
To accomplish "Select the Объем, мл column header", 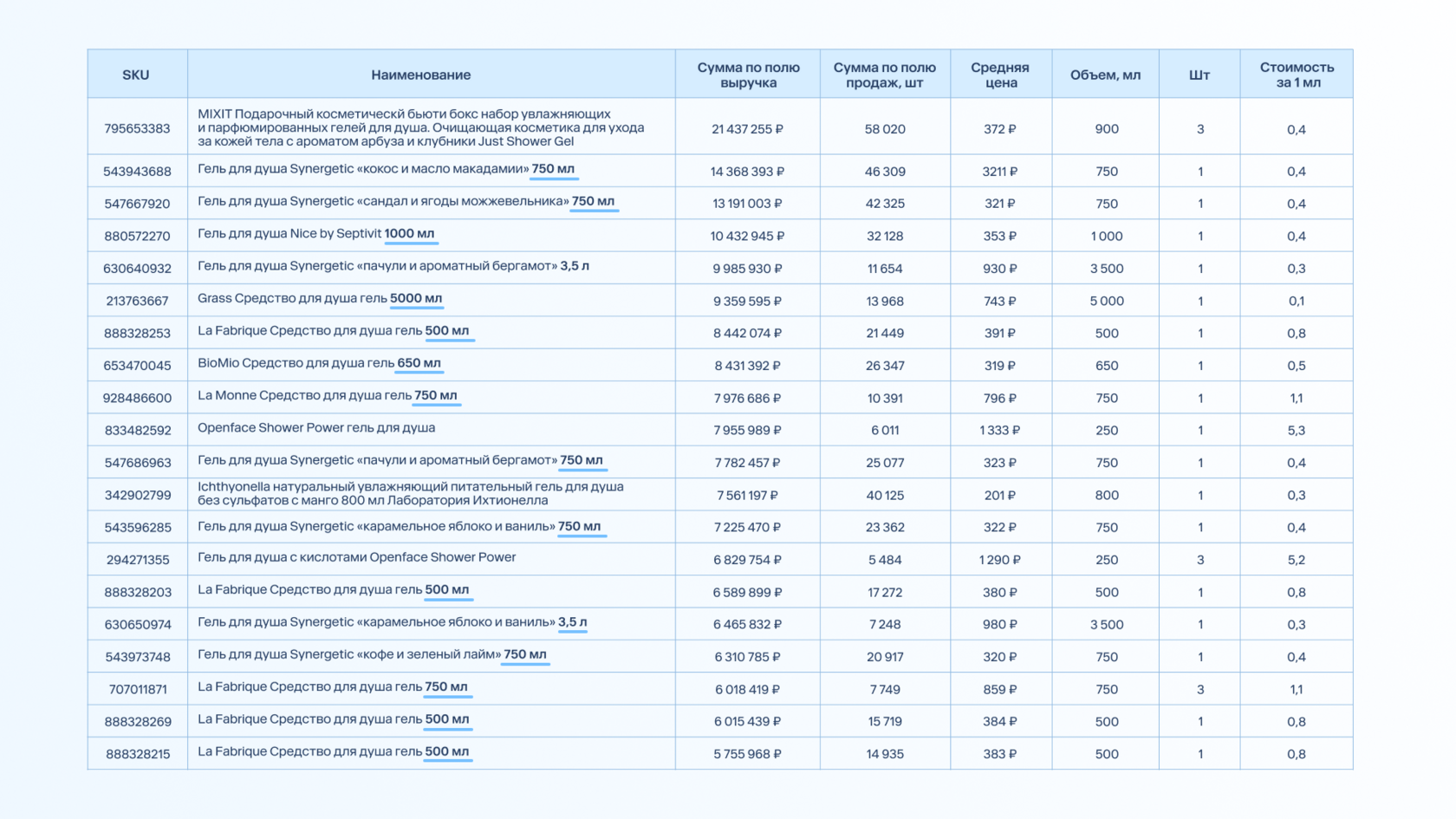I will [x=1106, y=75].
